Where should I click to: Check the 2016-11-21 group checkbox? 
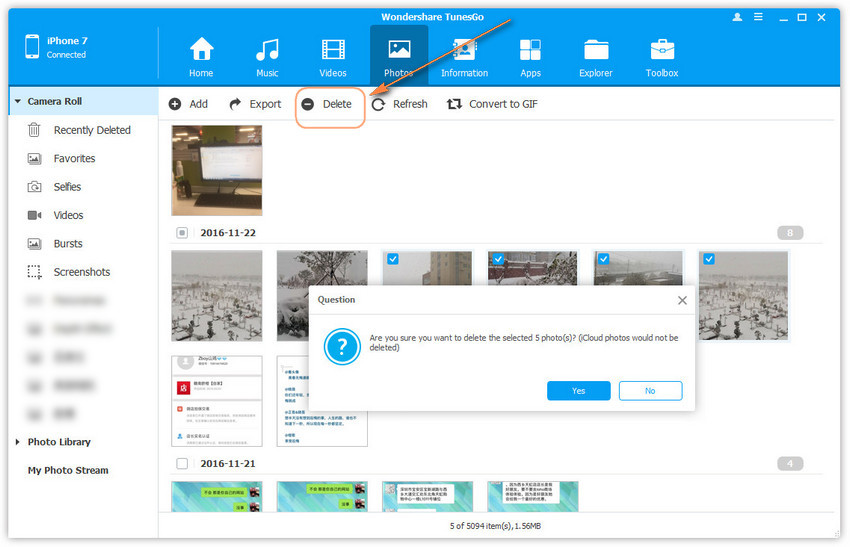[x=182, y=464]
